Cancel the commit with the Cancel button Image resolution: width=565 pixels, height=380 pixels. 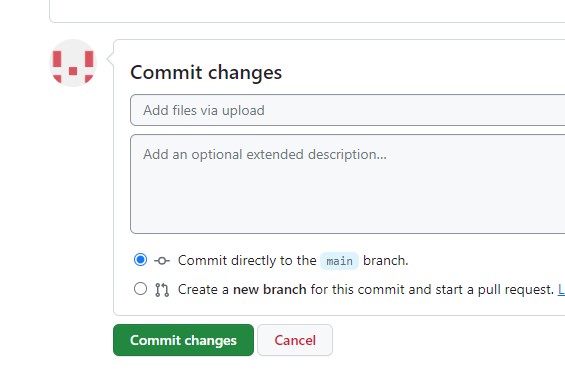point(295,340)
